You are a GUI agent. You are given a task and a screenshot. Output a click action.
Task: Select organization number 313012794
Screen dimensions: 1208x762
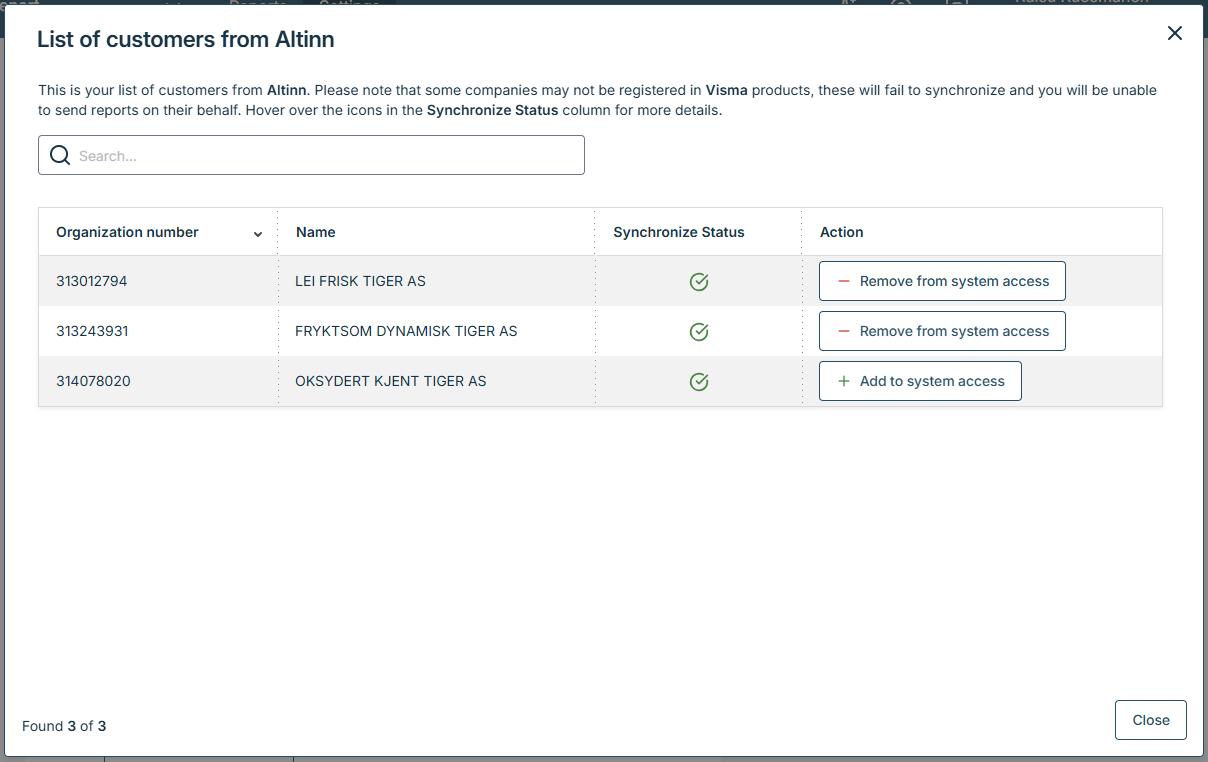(x=92, y=282)
